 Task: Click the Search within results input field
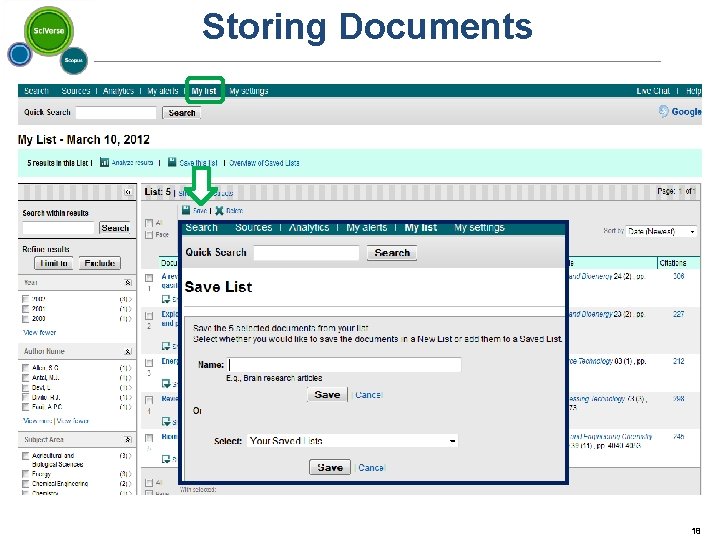(x=58, y=228)
